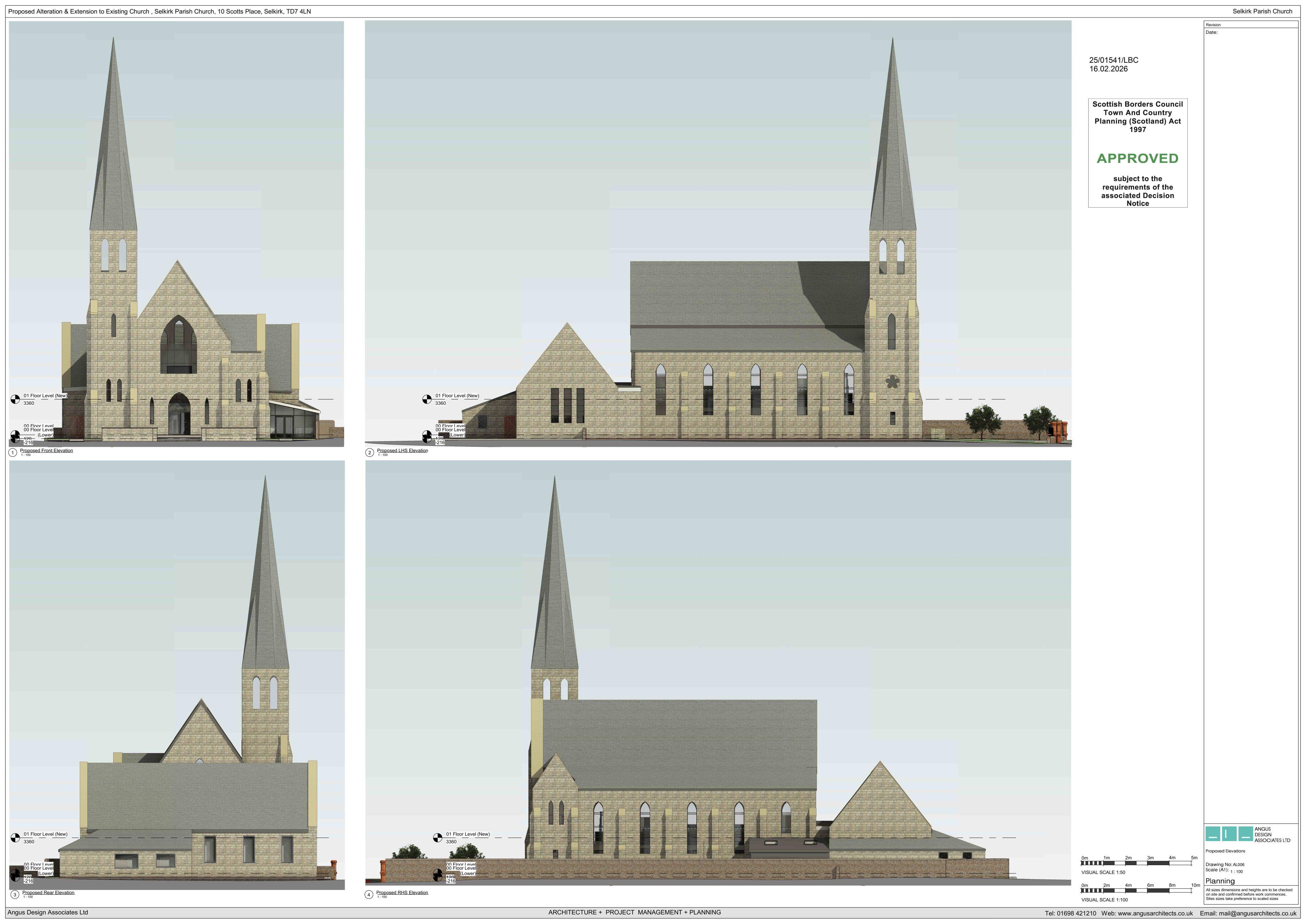This screenshot has width=1306, height=924.
Task: Select the Proposed Rear Elevation title
Action: point(48,893)
